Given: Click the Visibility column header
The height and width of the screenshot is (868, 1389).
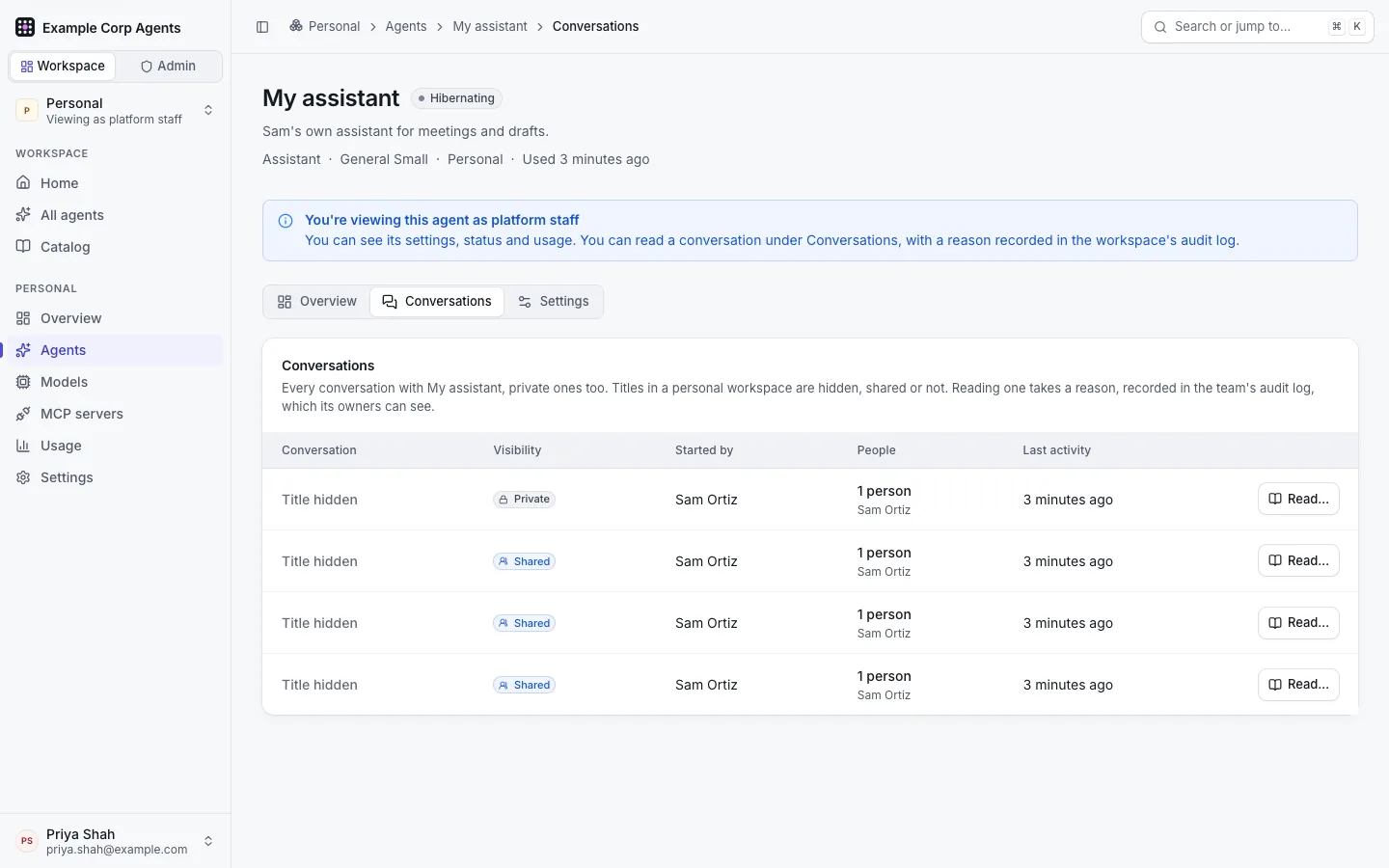Looking at the screenshot, I should point(517,450).
